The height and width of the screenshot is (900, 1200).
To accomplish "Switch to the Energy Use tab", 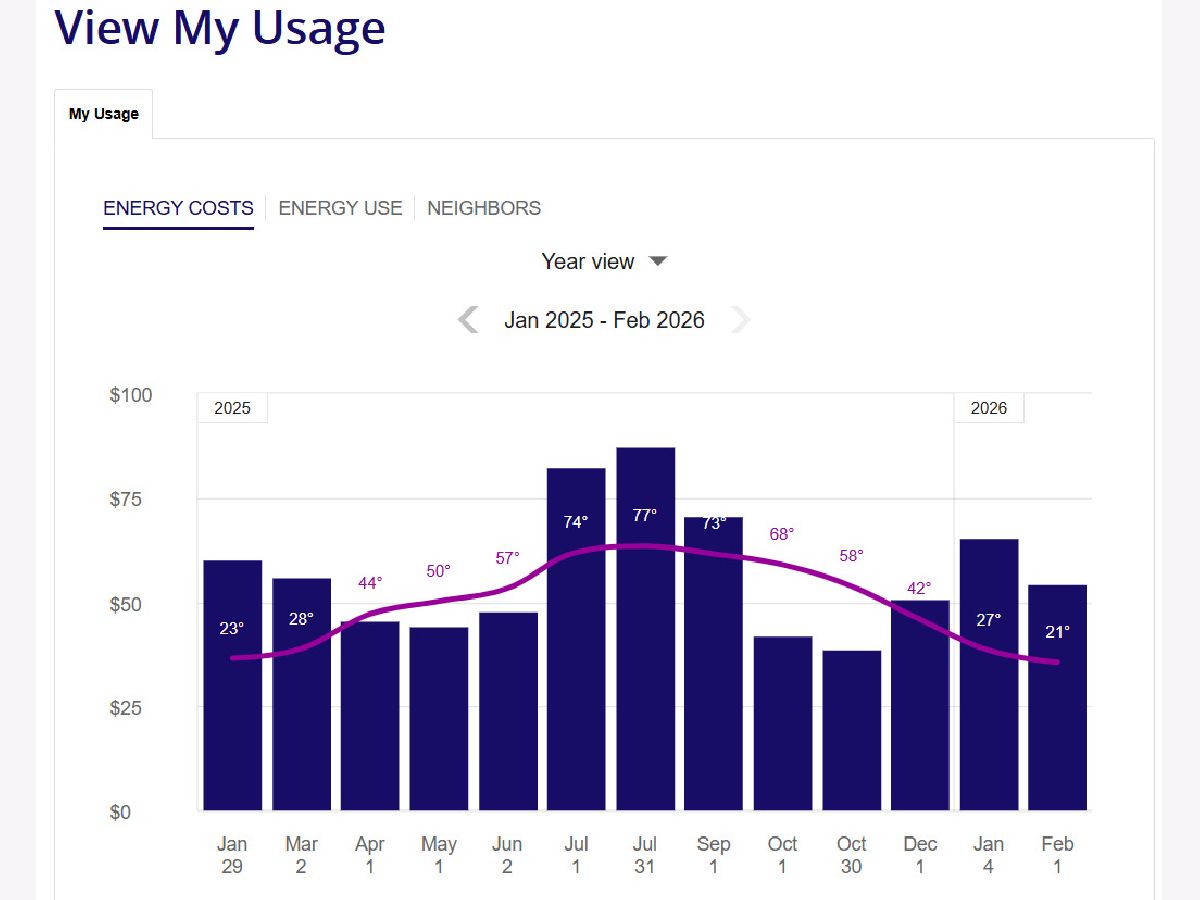I will click(x=340, y=208).
